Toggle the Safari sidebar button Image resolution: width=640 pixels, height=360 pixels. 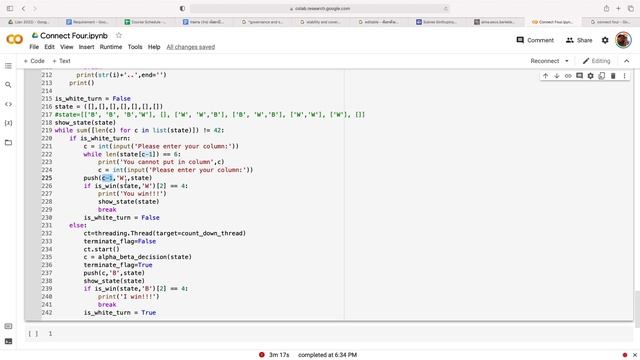pos(10,9)
